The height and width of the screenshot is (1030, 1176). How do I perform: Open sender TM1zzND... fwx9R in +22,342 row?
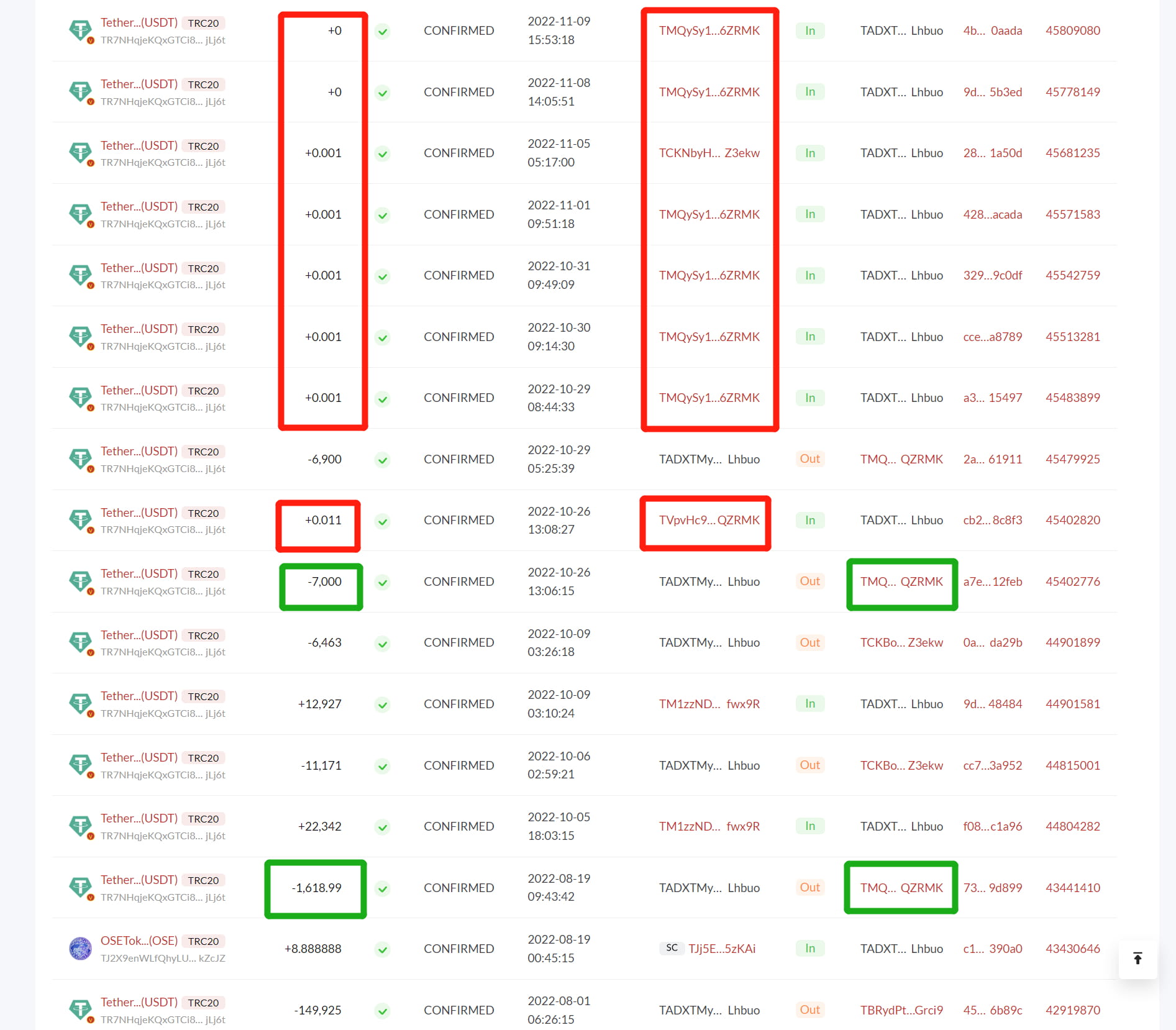coord(709,826)
